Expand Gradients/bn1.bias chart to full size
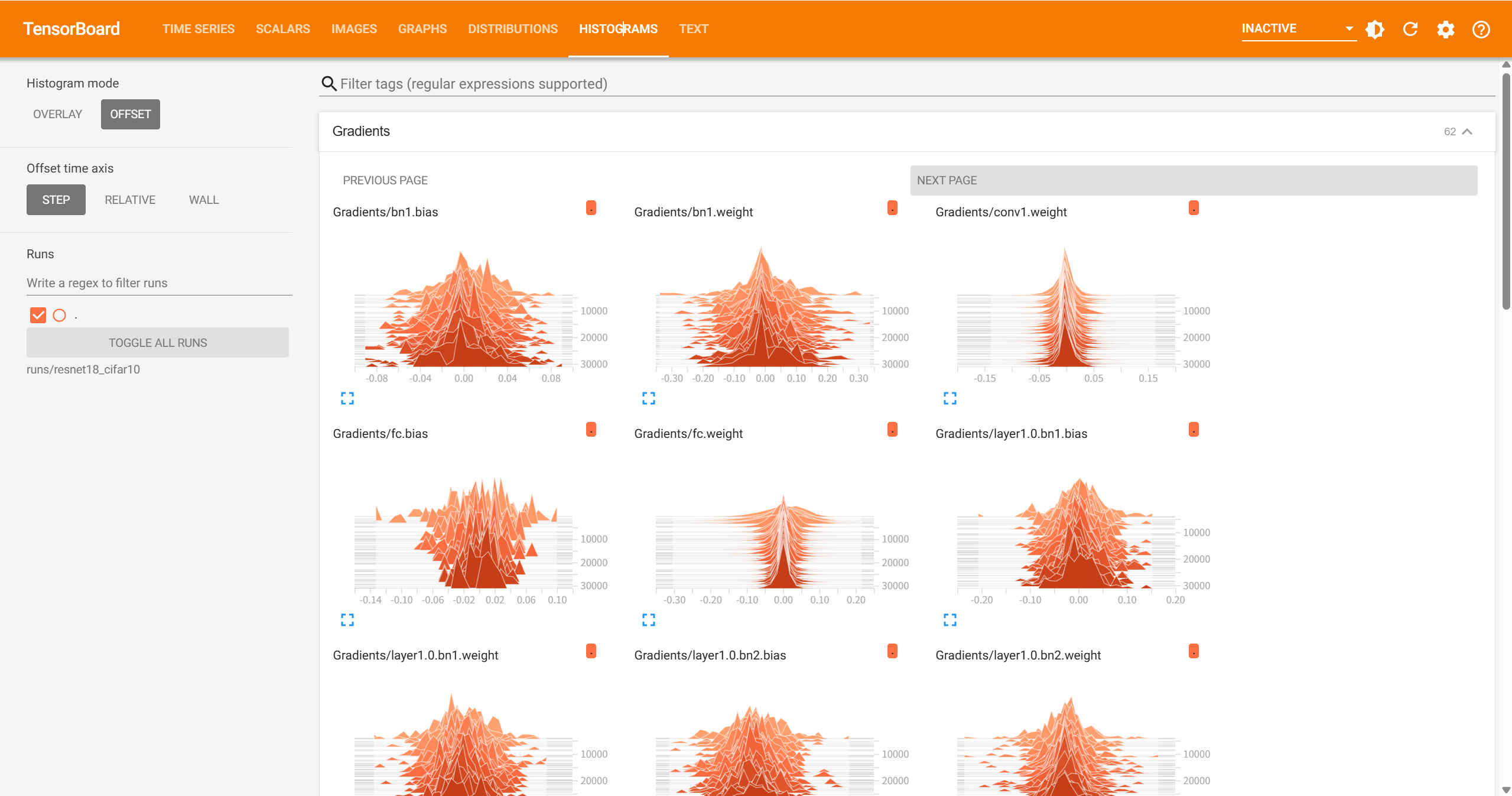The width and height of the screenshot is (1512, 796). tap(347, 398)
